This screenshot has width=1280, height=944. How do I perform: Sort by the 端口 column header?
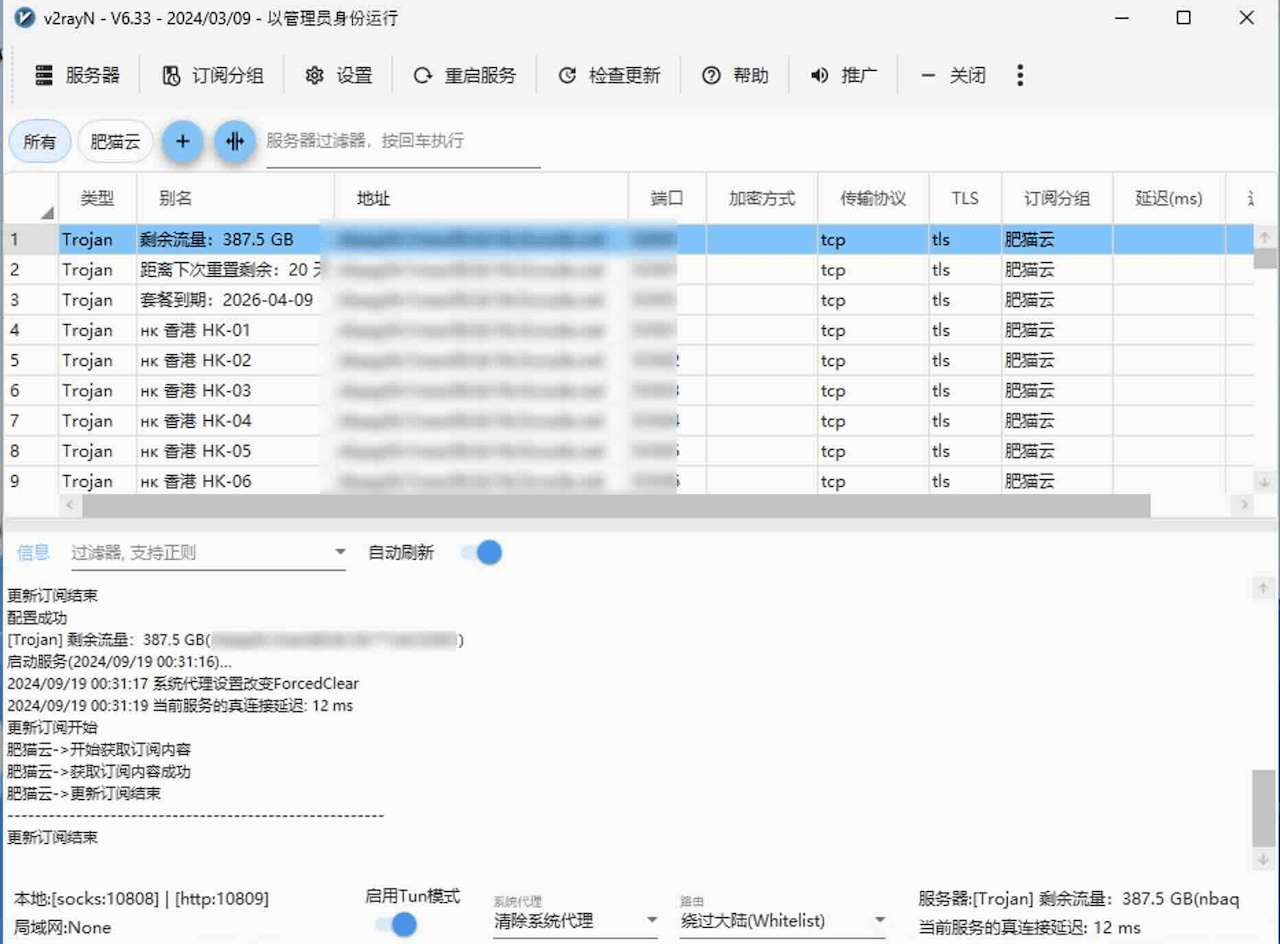coord(667,198)
